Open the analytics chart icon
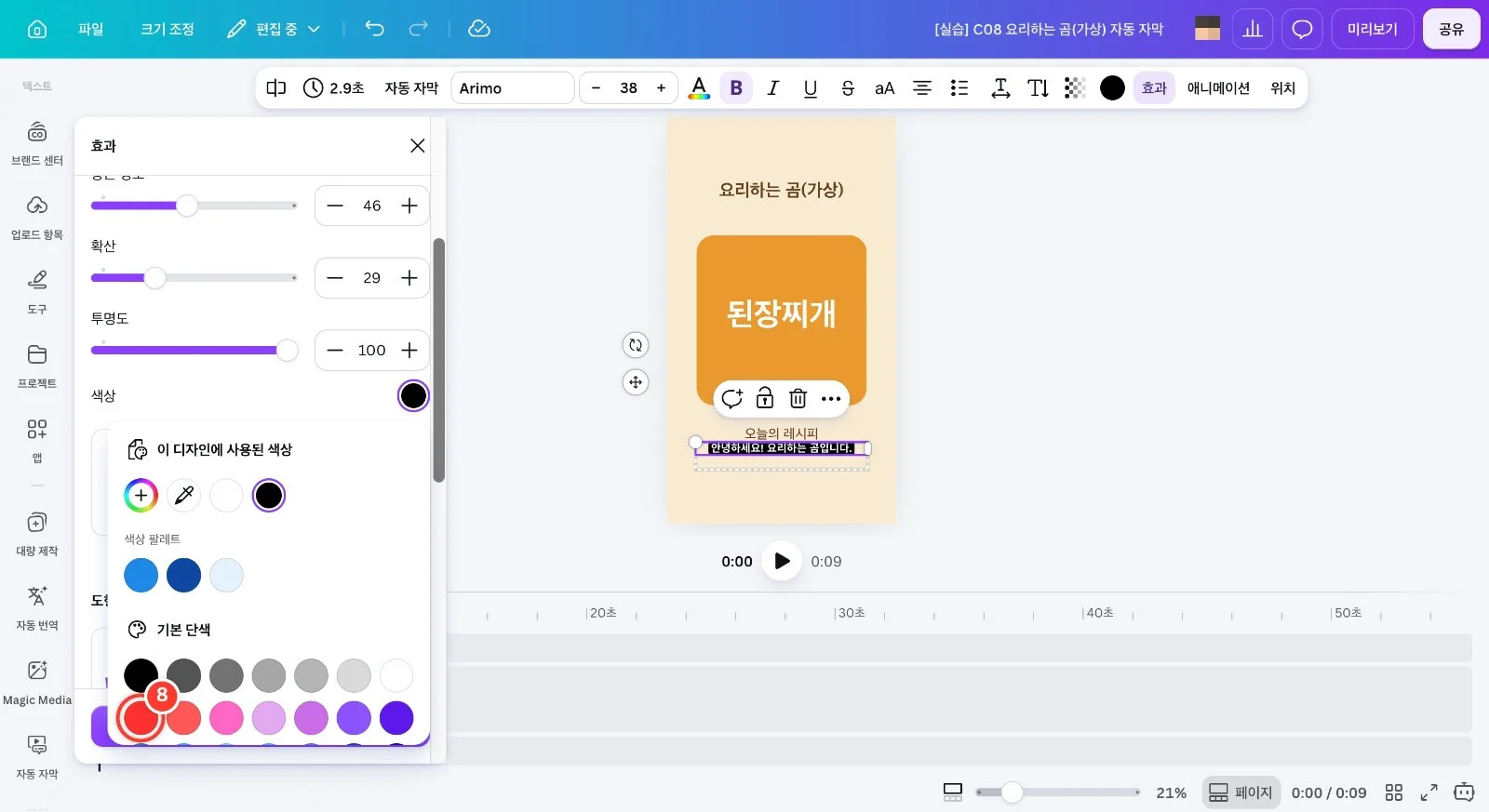Viewport: 1489px width, 812px height. tap(1253, 29)
